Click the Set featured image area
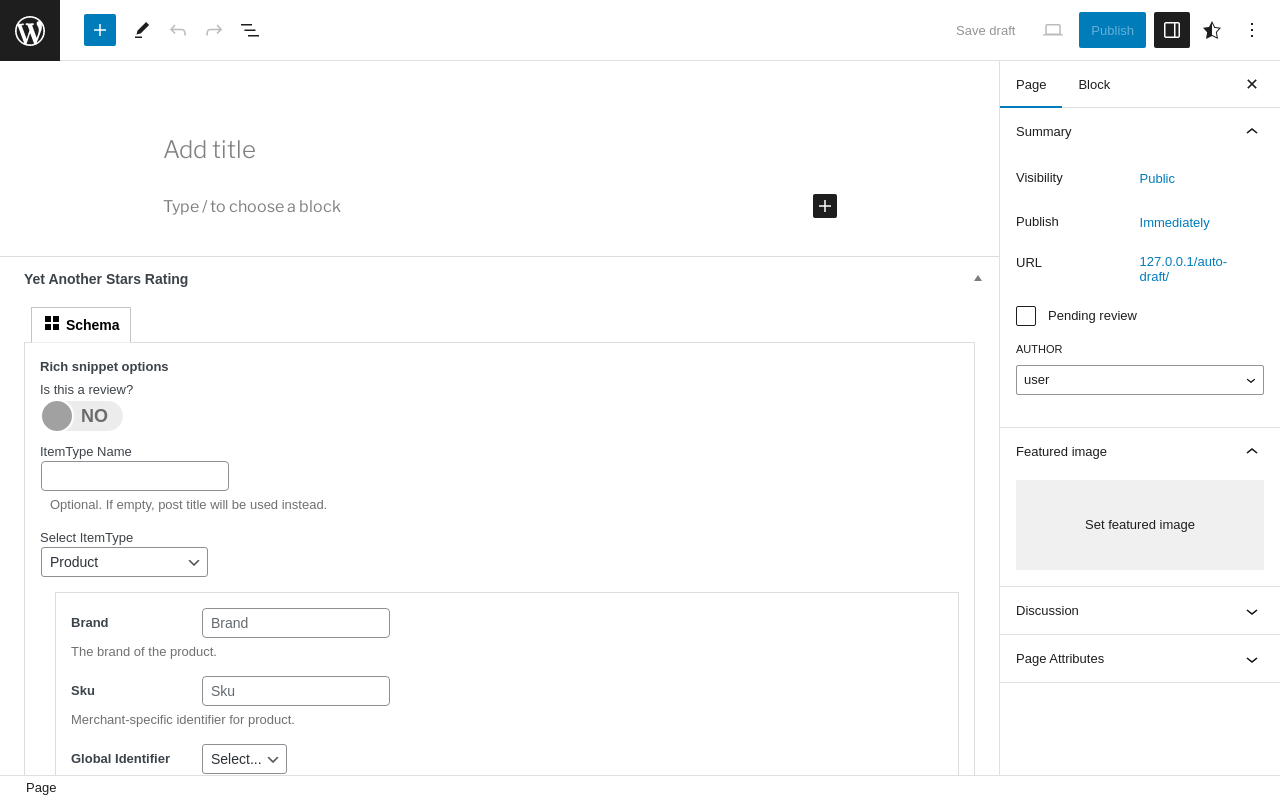The width and height of the screenshot is (1280, 800). click(1140, 525)
